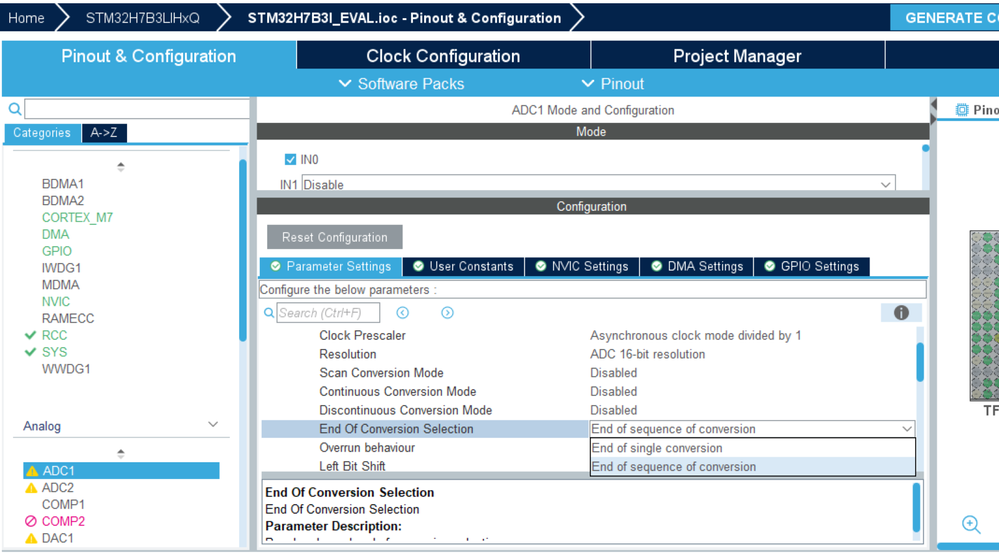Select DAC1 in the Analog list
Viewport: 999px width, 557px height.
(58, 539)
